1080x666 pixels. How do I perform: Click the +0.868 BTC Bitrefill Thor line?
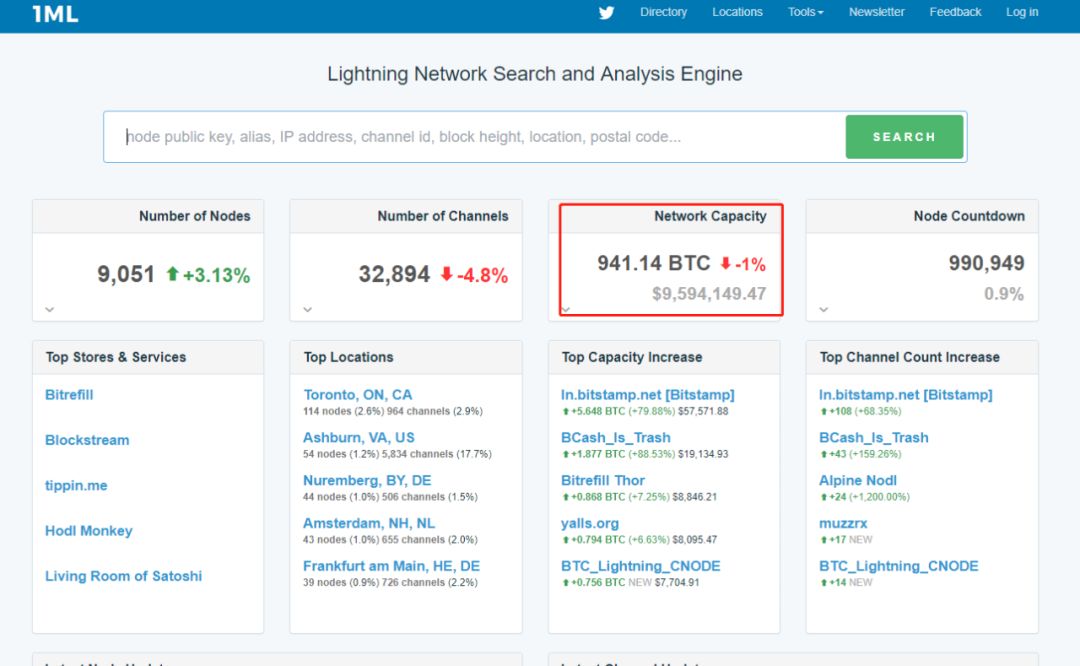point(639,497)
